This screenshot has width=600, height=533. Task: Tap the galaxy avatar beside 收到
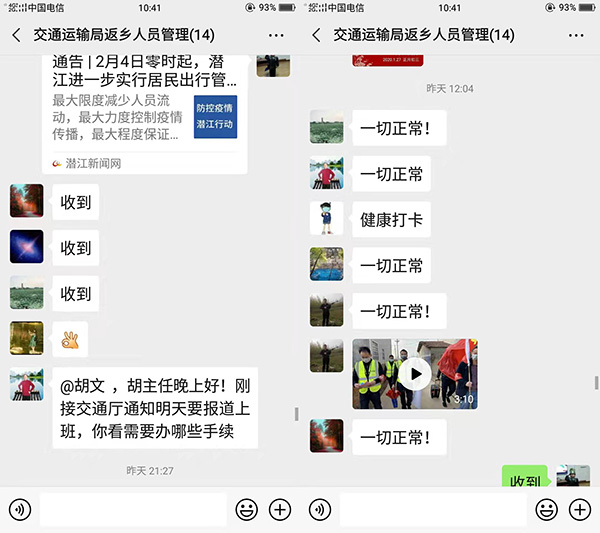(x=26, y=246)
